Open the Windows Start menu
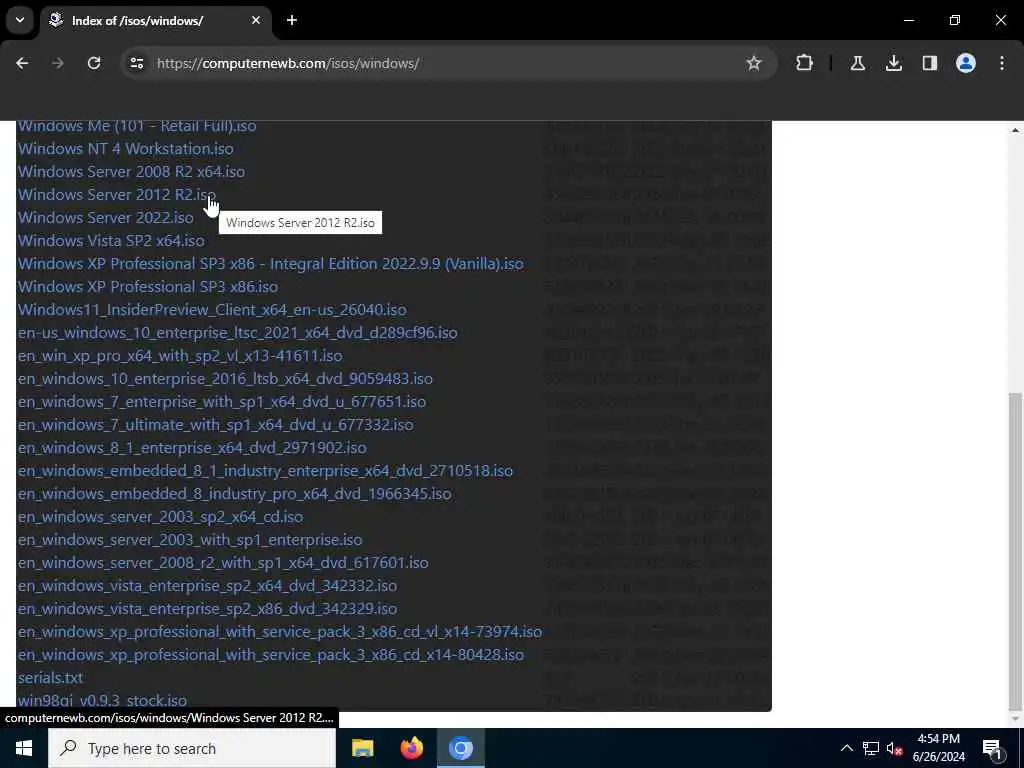The image size is (1024, 768). [24, 748]
